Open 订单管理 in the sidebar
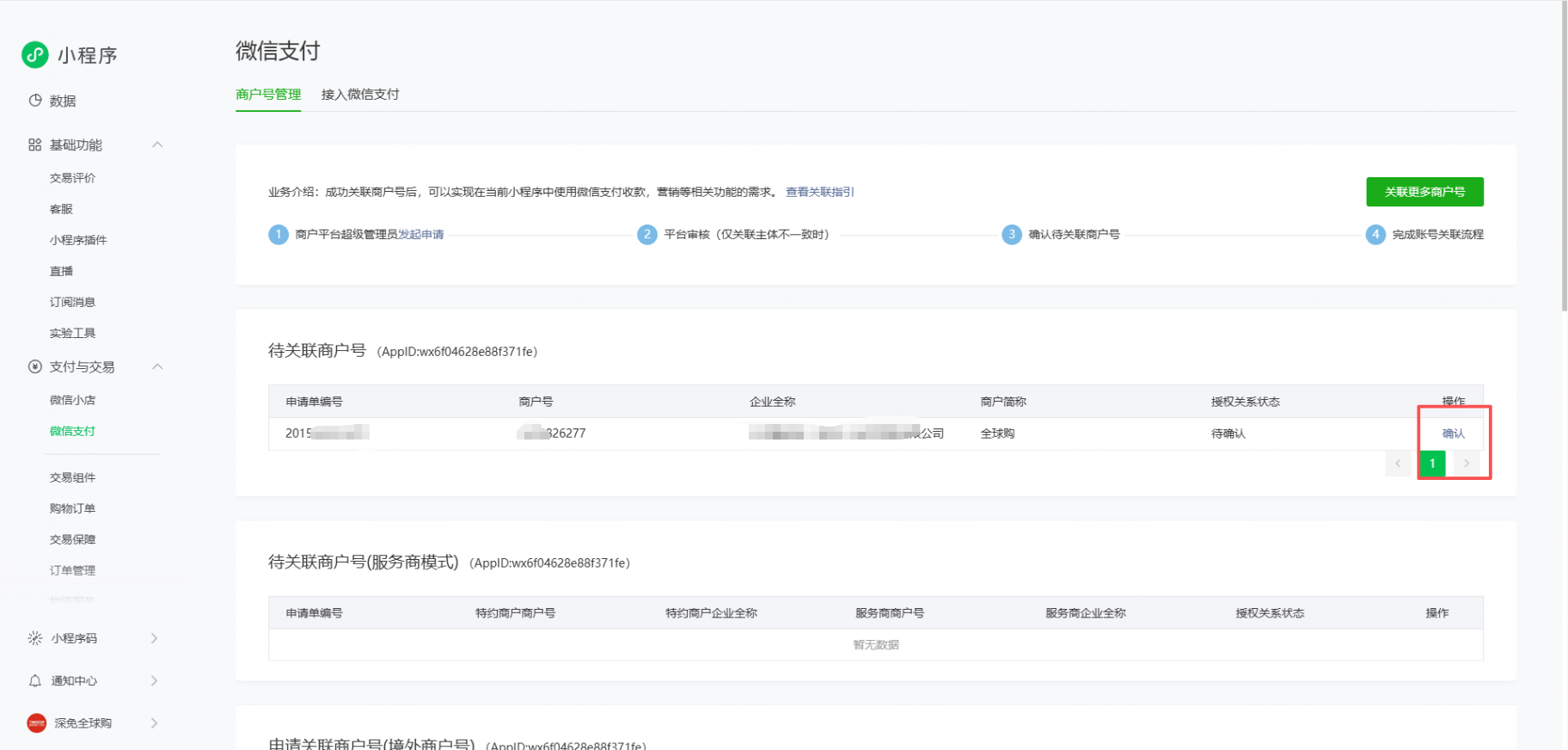 pyautogui.click(x=73, y=570)
